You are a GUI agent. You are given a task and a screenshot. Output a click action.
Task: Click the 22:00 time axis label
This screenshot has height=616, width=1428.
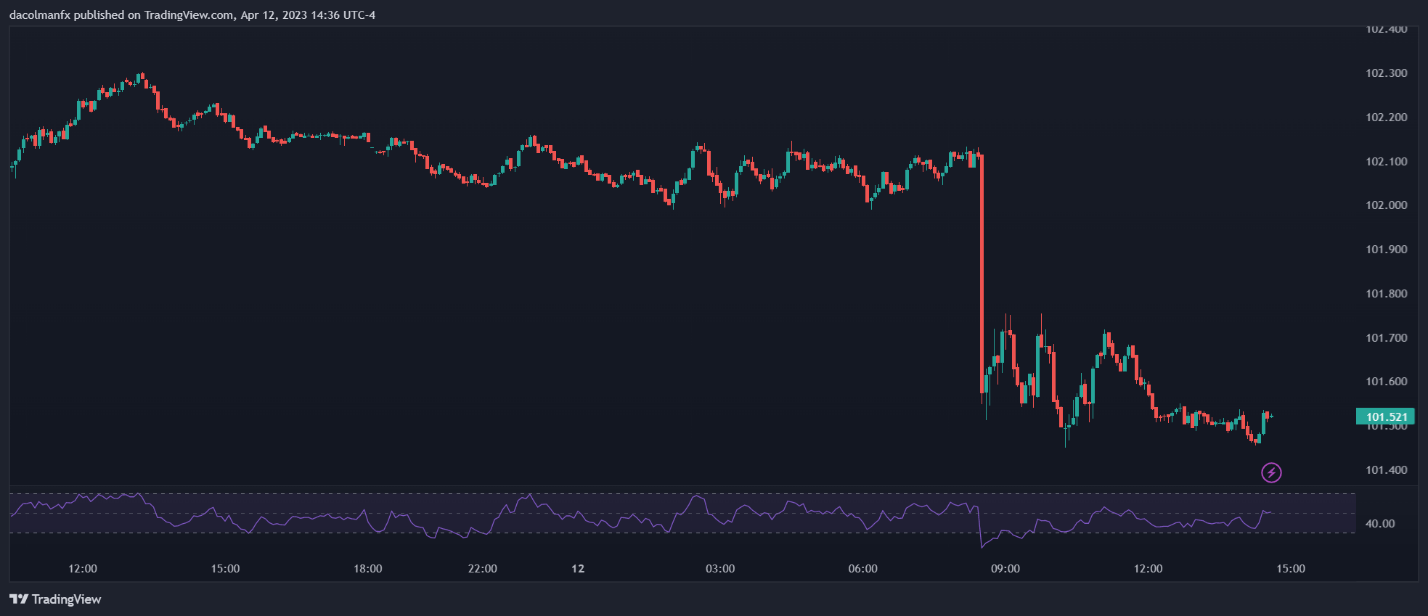pos(482,569)
